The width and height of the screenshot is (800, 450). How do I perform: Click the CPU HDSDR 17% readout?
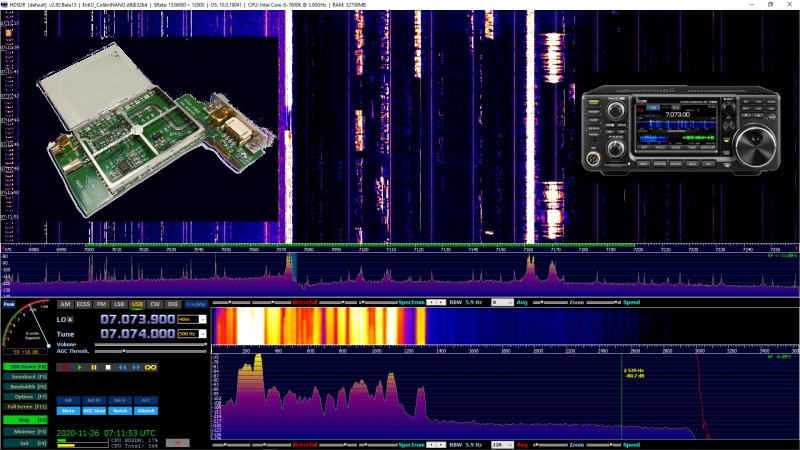pyautogui.click(x=134, y=440)
